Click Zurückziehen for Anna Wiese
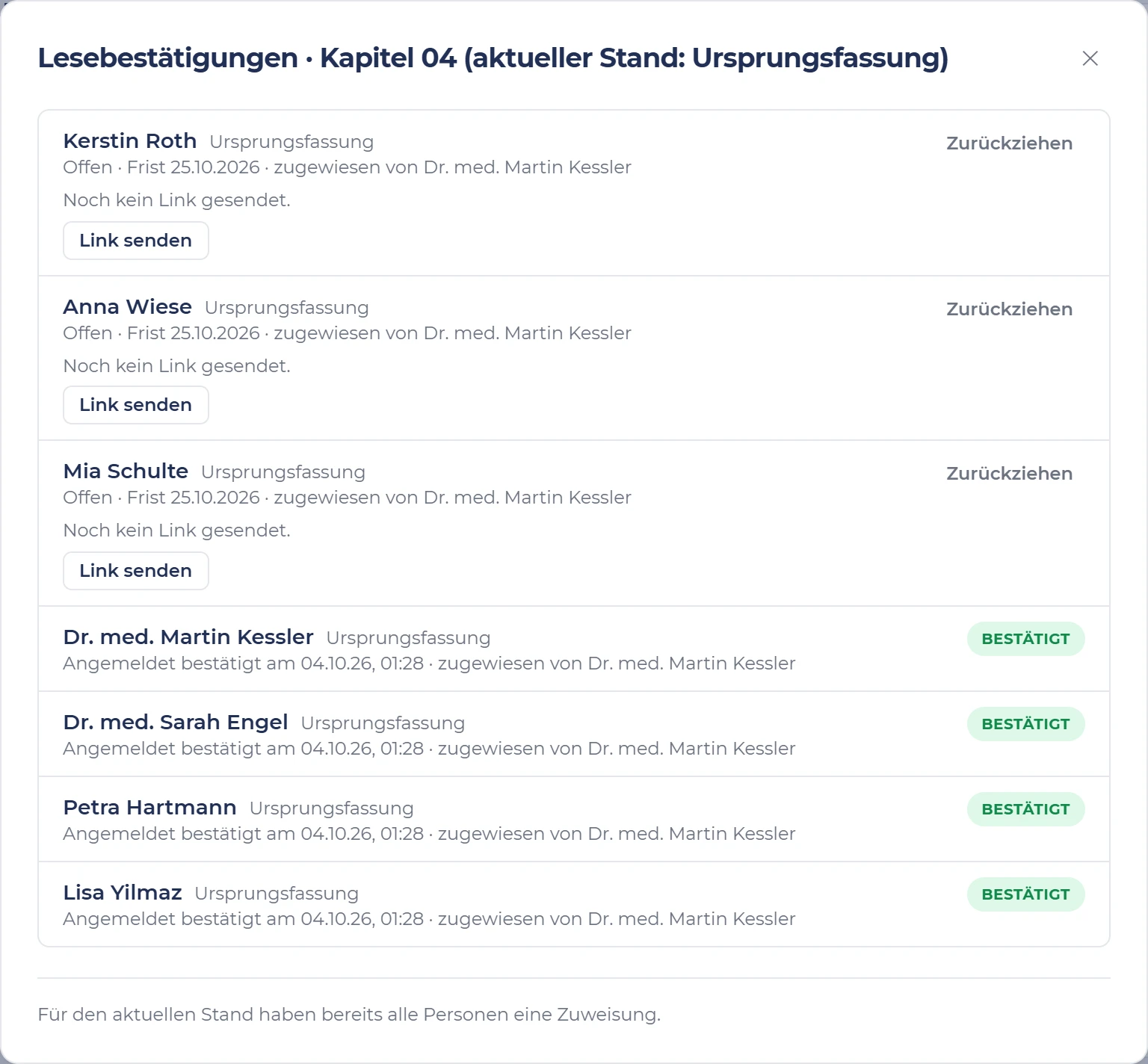The height and width of the screenshot is (1064, 1148). [x=1009, y=309]
